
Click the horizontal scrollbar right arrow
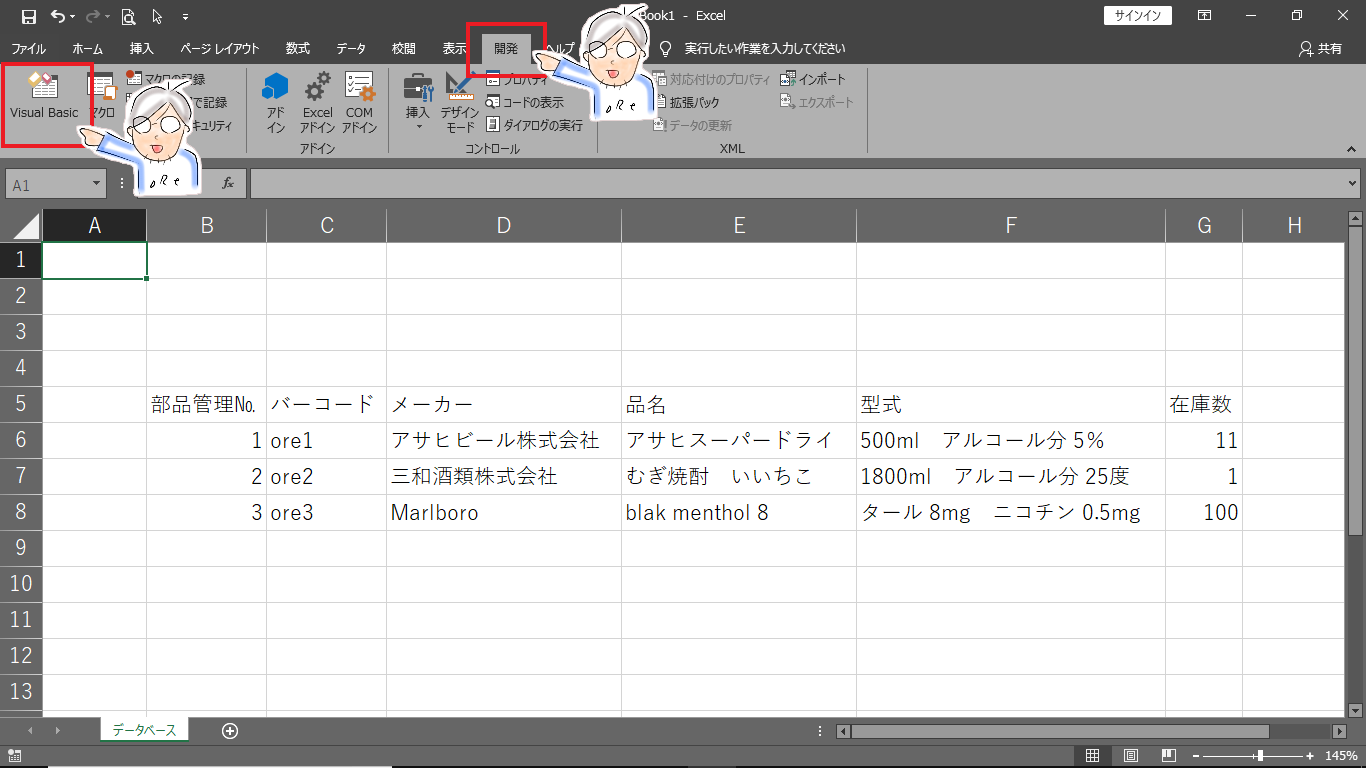click(x=1340, y=731)
